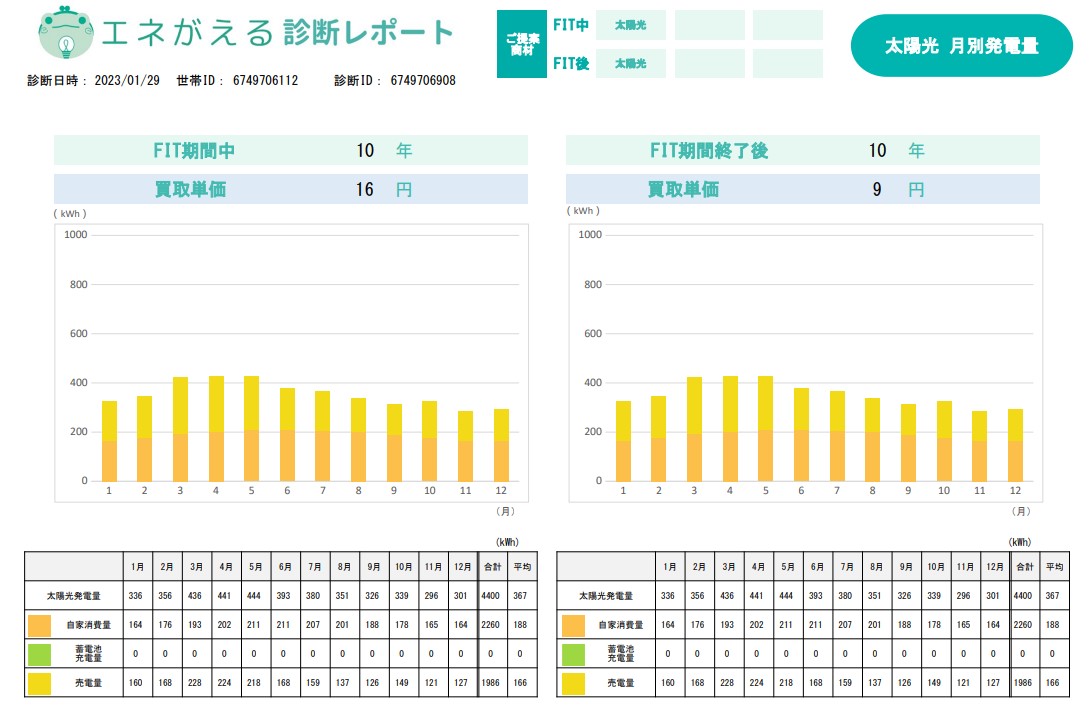The image size is (1092, 720).
Task: Select the ご提案商材 teal label box
Action: click(522, 44)
